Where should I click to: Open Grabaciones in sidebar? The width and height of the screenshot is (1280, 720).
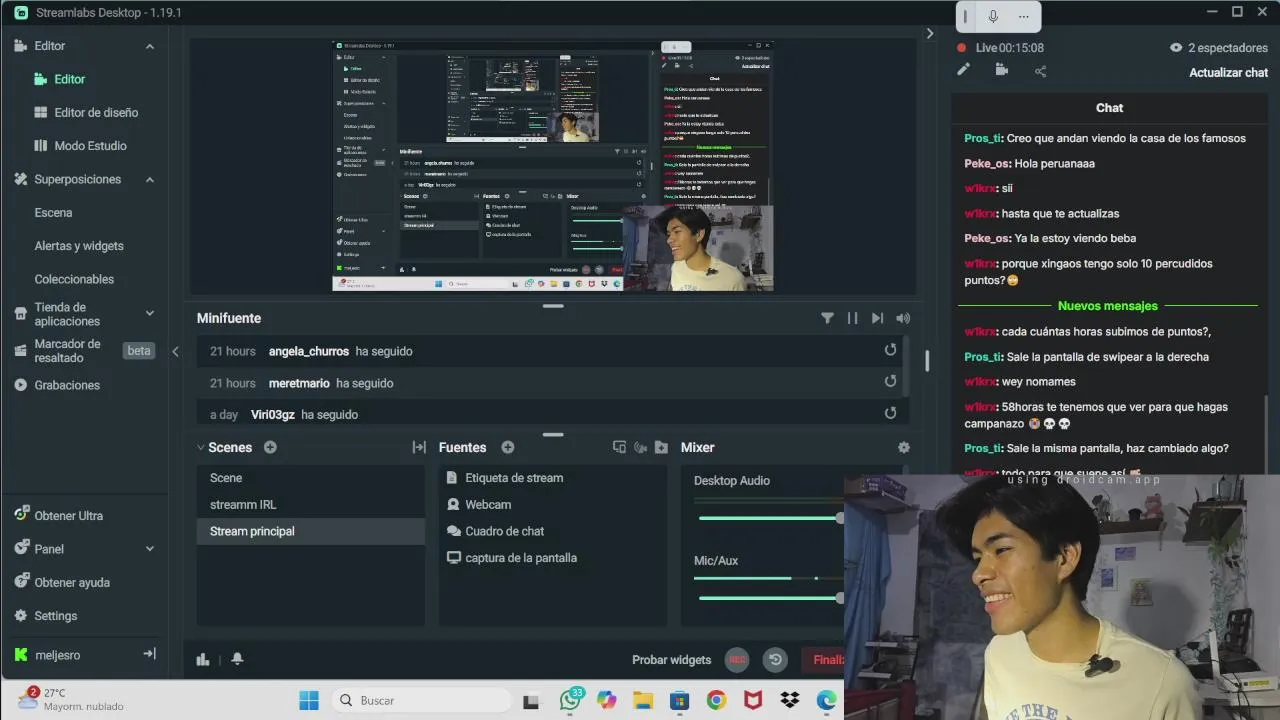(x=57, y=385)
